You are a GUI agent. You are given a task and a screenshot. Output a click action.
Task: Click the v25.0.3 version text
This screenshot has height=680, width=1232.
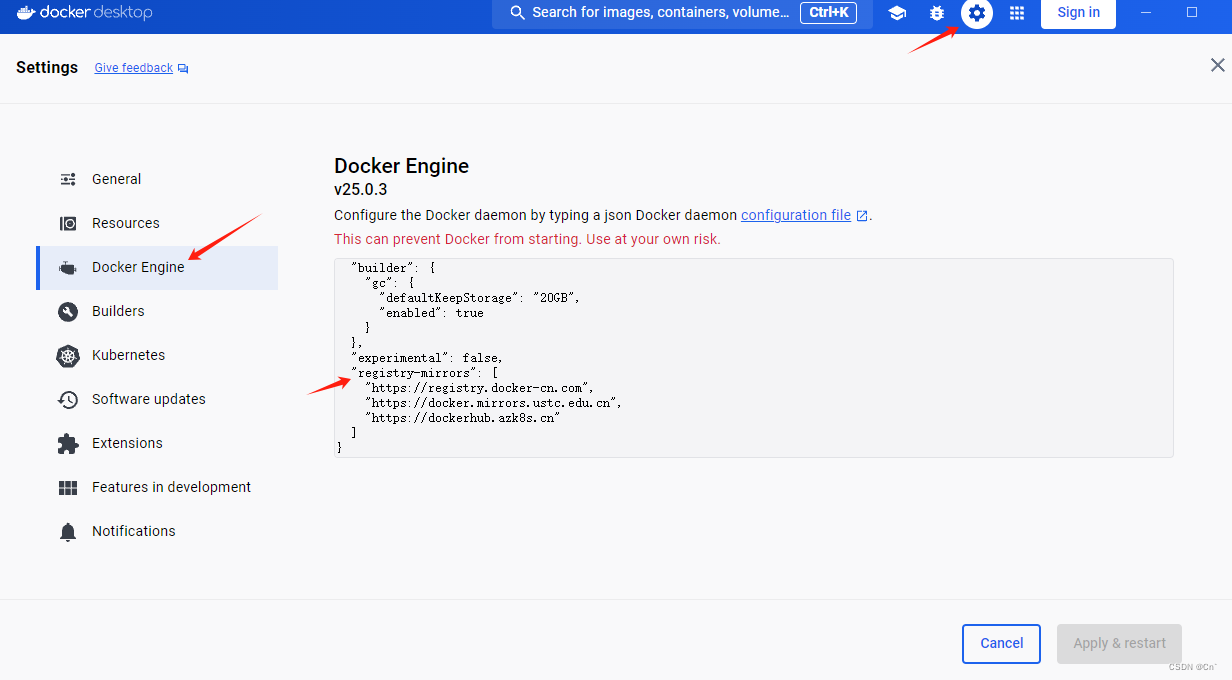pos(360,189)
